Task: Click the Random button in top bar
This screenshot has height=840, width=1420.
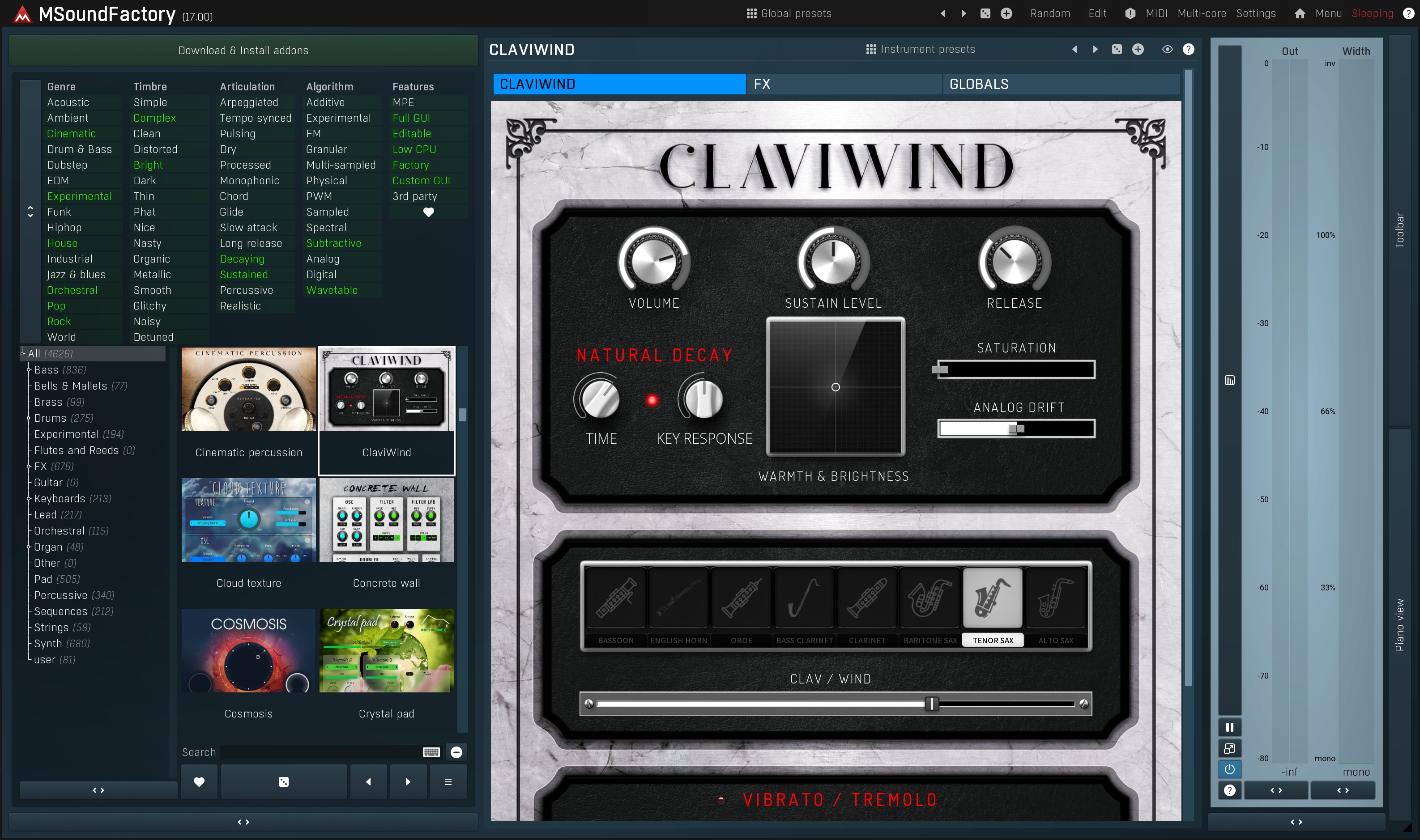Action: pos(1050,13)
